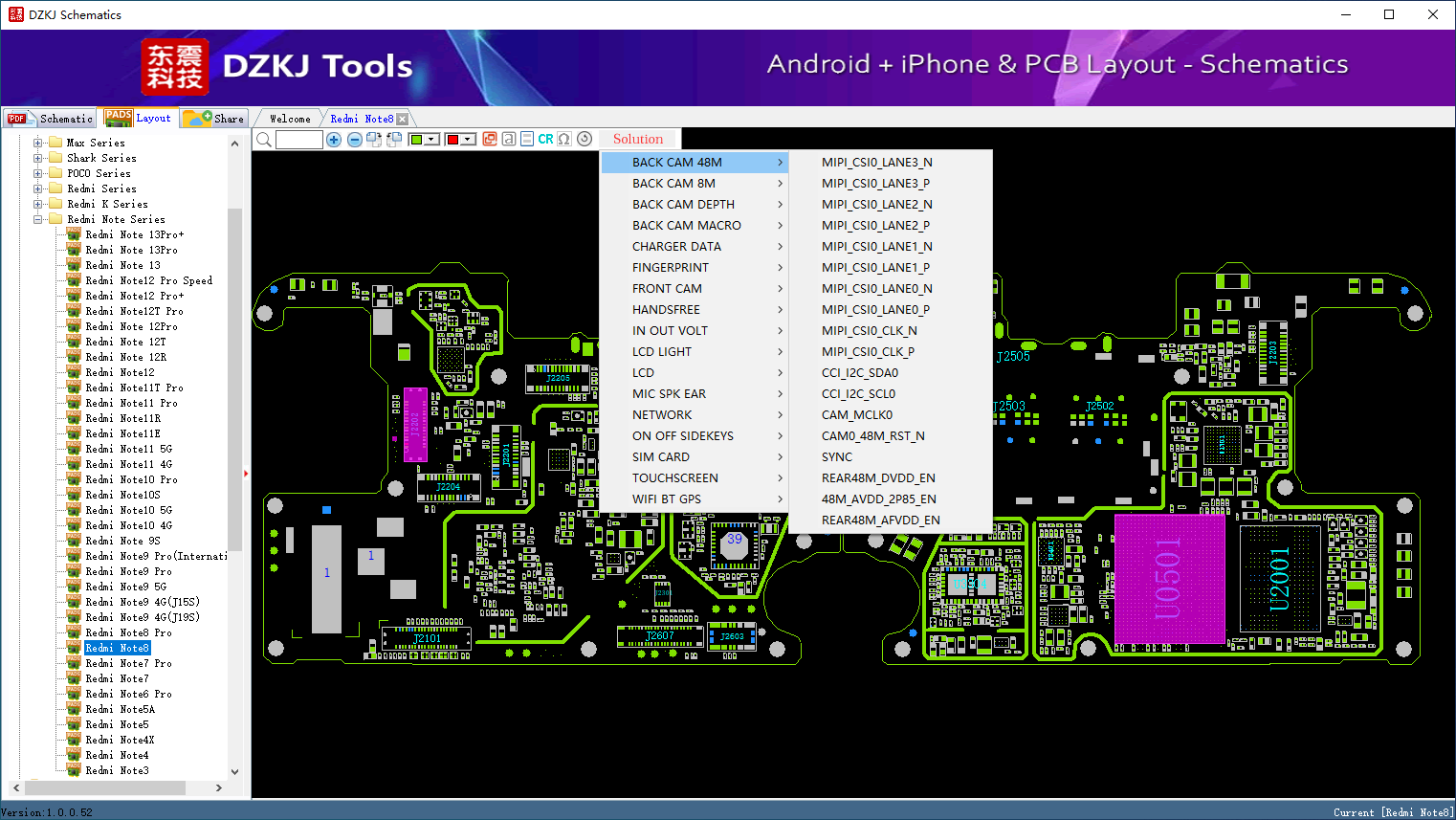
Task: Open the BACK CAM 48M menu entry
Action: pos(694,163)
